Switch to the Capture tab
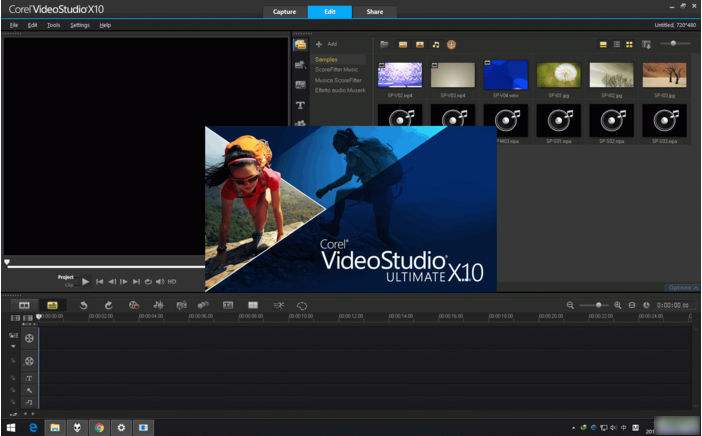 [x=284, y=12]
